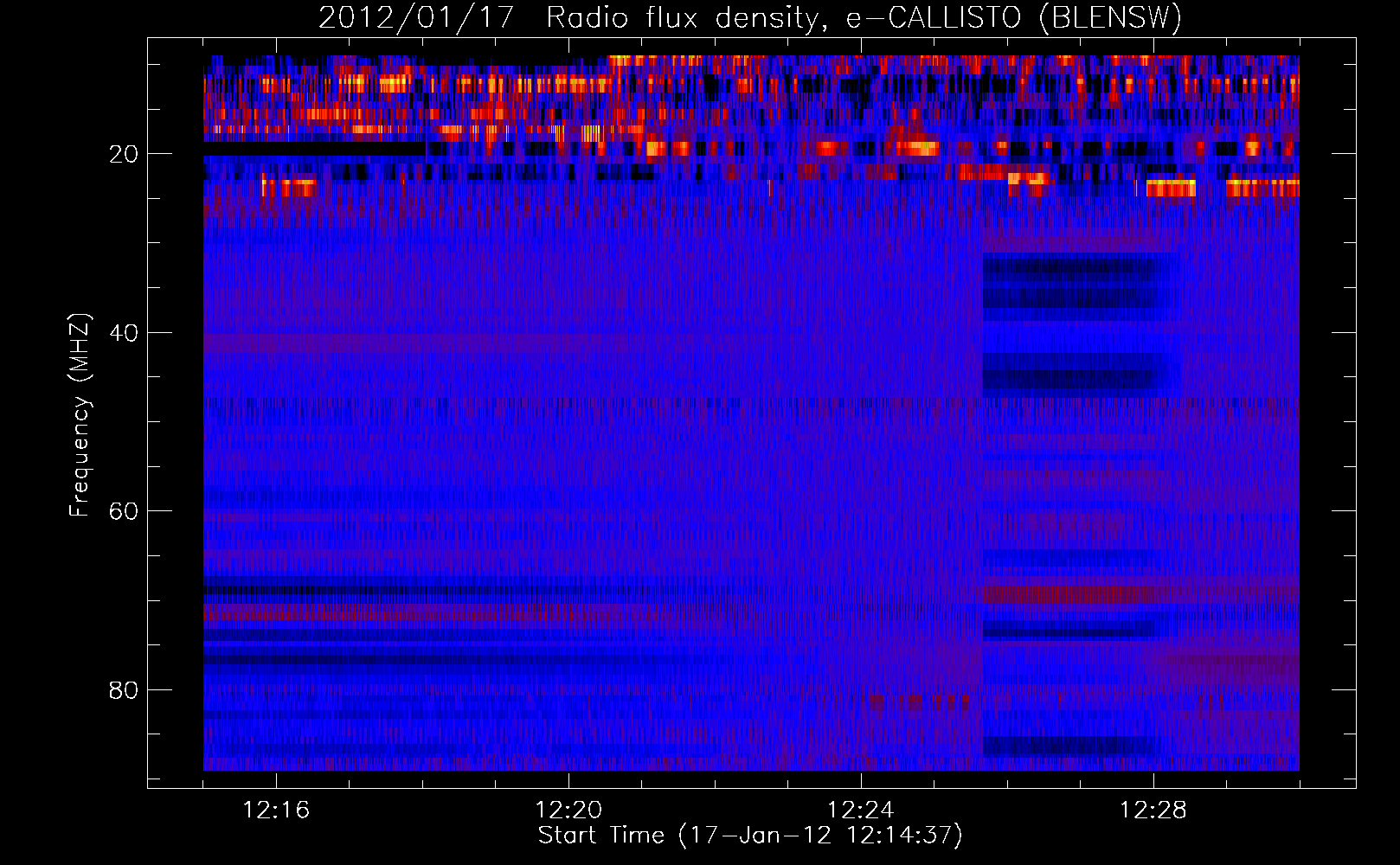The width and height of the screenshot is (1400, 865).
Task: Click the 12:24 time tick label
Action: [x=861, y=811]
